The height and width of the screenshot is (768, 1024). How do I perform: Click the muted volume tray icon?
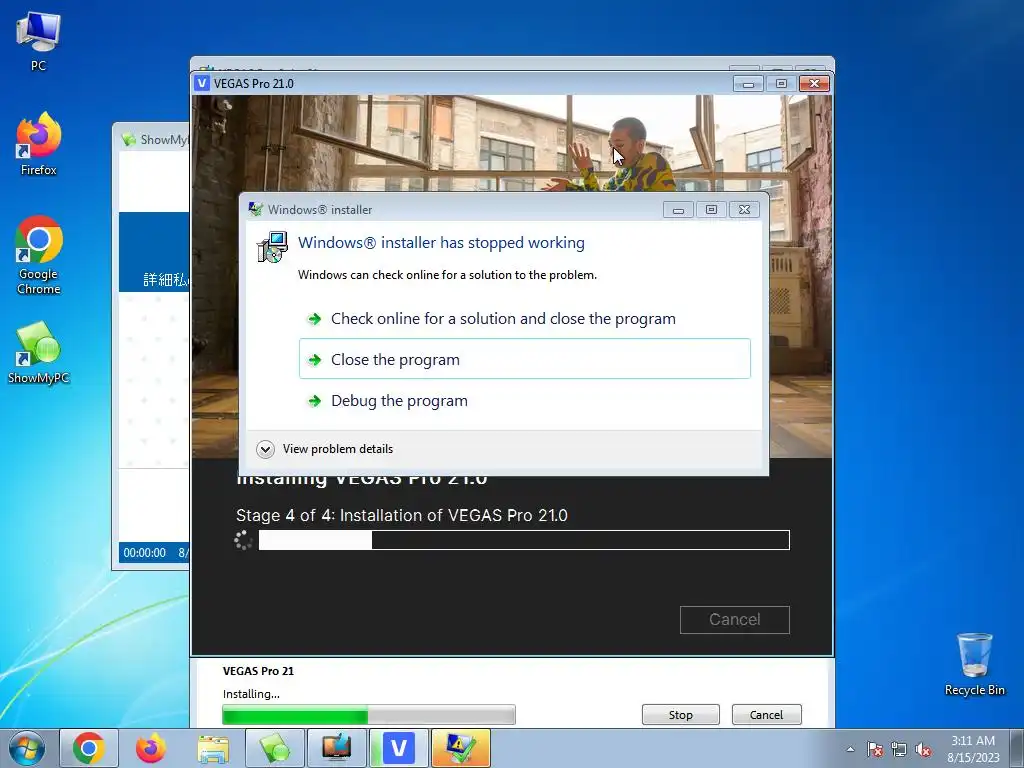923,749
